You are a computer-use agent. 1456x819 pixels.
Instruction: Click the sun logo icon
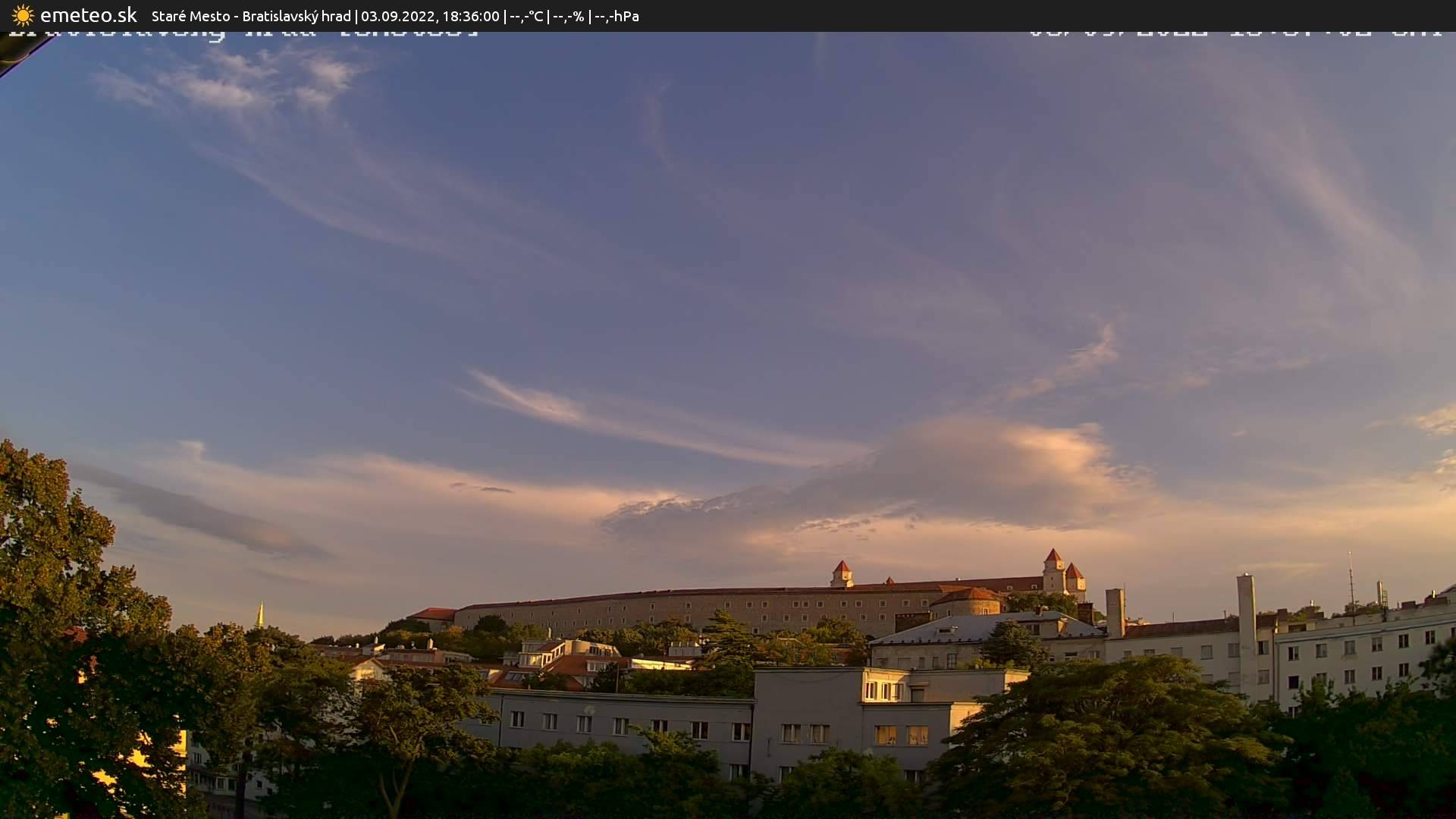[23, 15]
